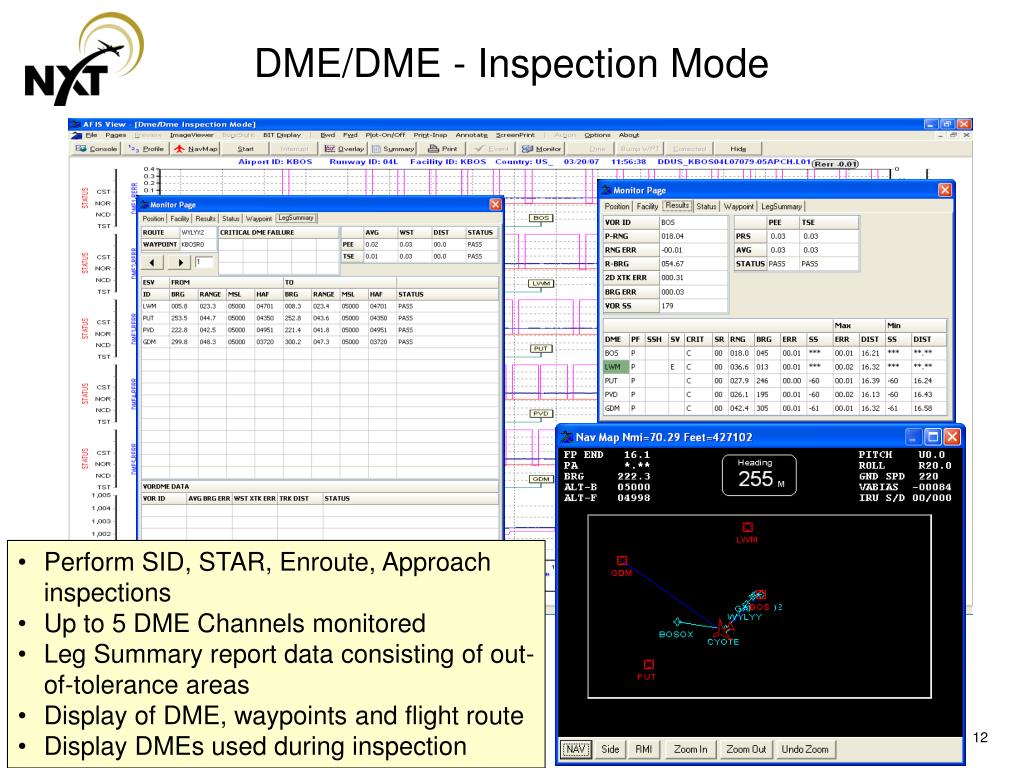Click the BOS label box on plot

pos(541,218)
